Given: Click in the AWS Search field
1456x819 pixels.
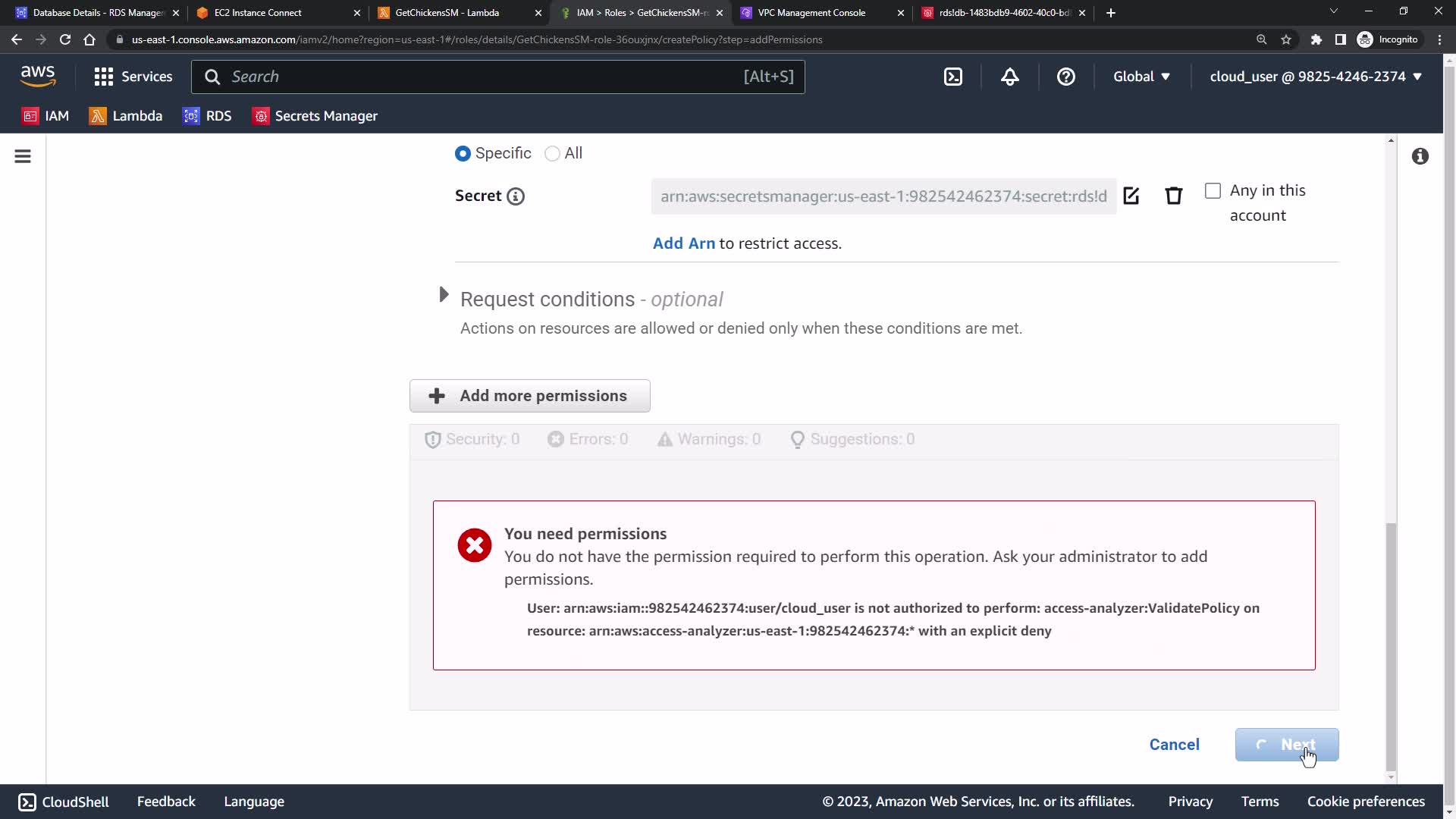Looking at the screenshot, I should [485, 77].
